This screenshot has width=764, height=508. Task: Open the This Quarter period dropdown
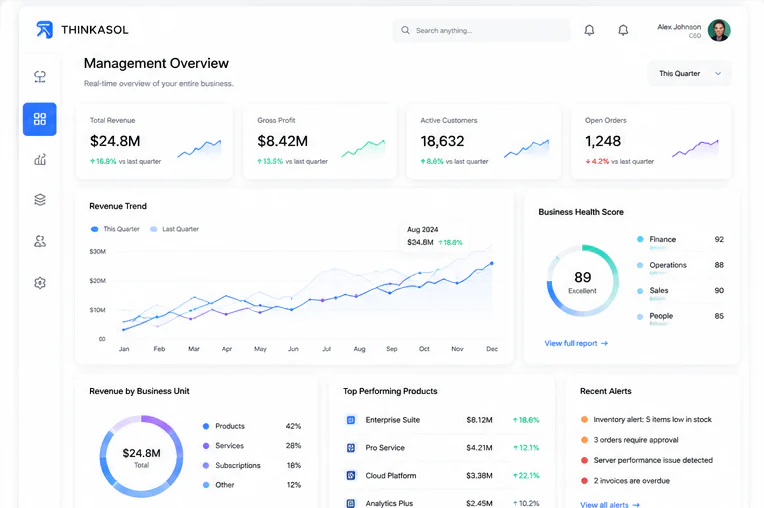coord(689,74)
